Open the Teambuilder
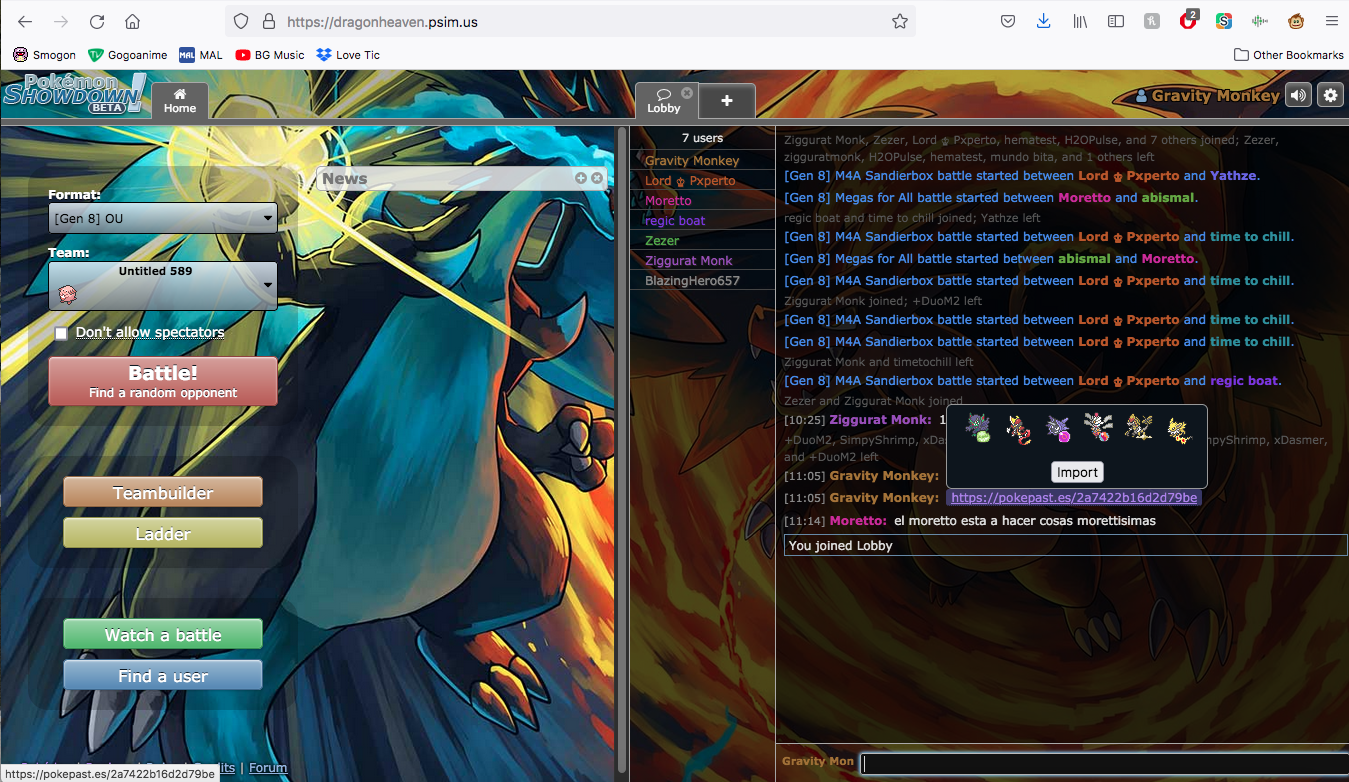Image resolution: width=1349 pixels, height=782 pixels. pyautogui.click(x=163, y=493)
